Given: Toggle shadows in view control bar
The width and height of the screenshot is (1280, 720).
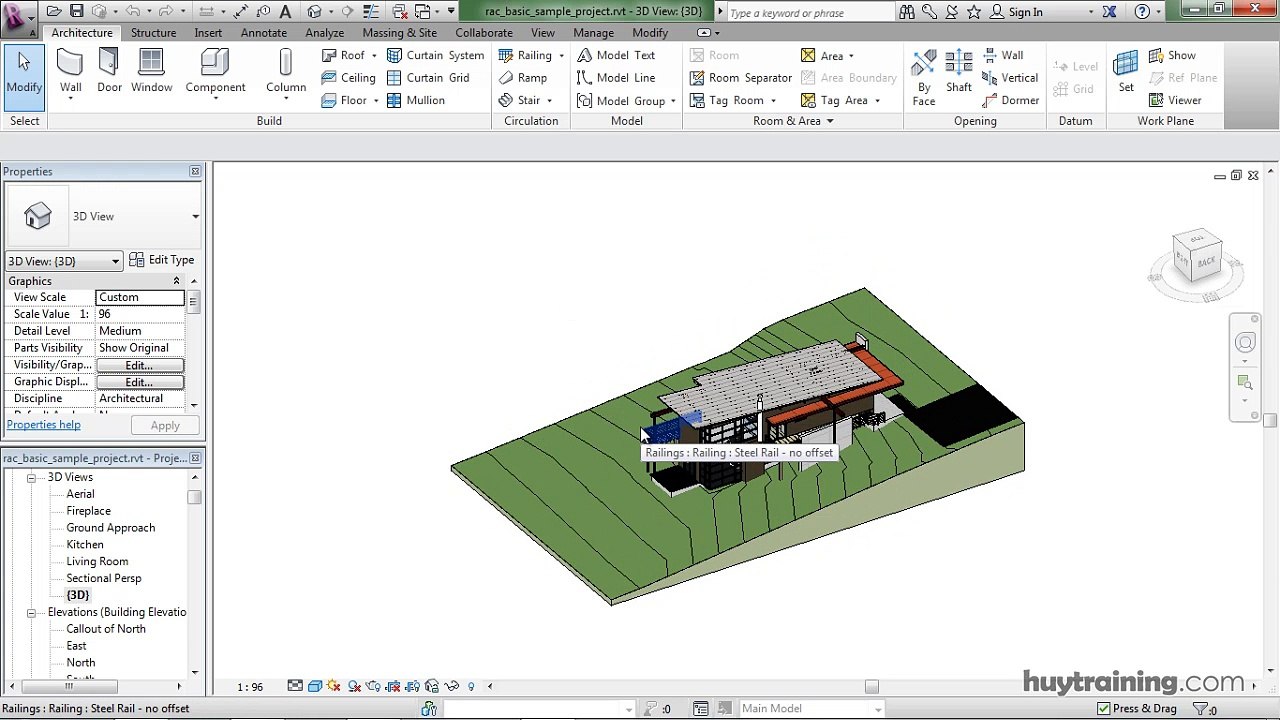Looking at the screenshot, I should tap(354, 686).
